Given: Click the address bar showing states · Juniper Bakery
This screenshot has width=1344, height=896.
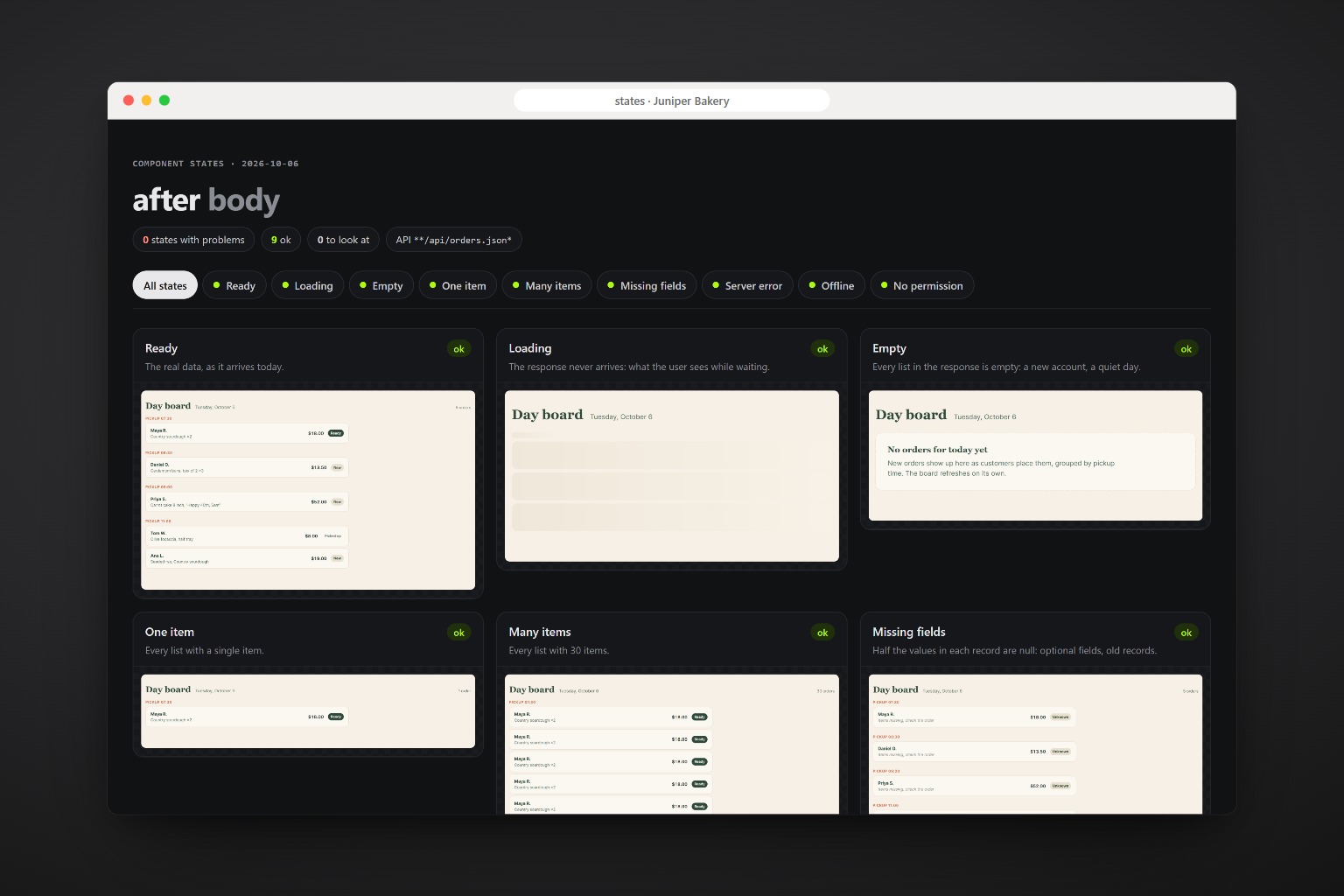Looking at the screenshot, I should click(x=672, y=101).
